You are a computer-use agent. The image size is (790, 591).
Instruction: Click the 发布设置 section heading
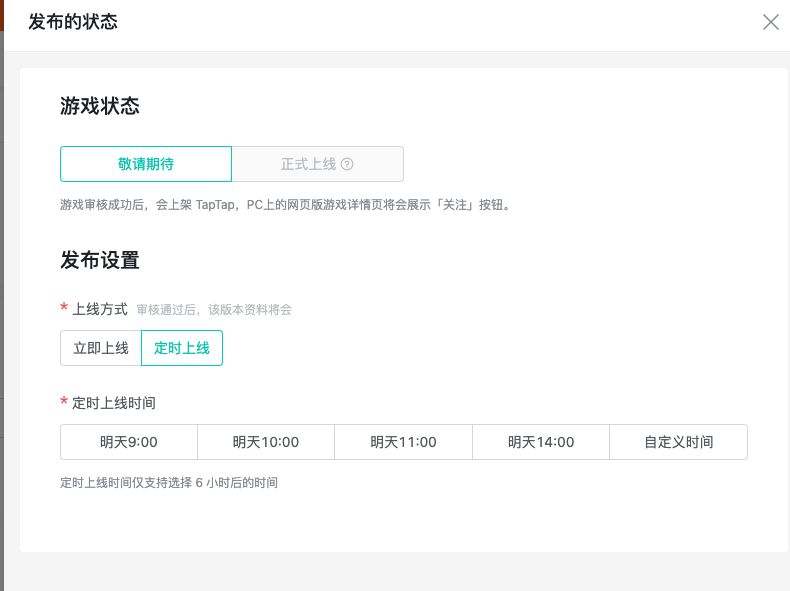tap(100, 261)
